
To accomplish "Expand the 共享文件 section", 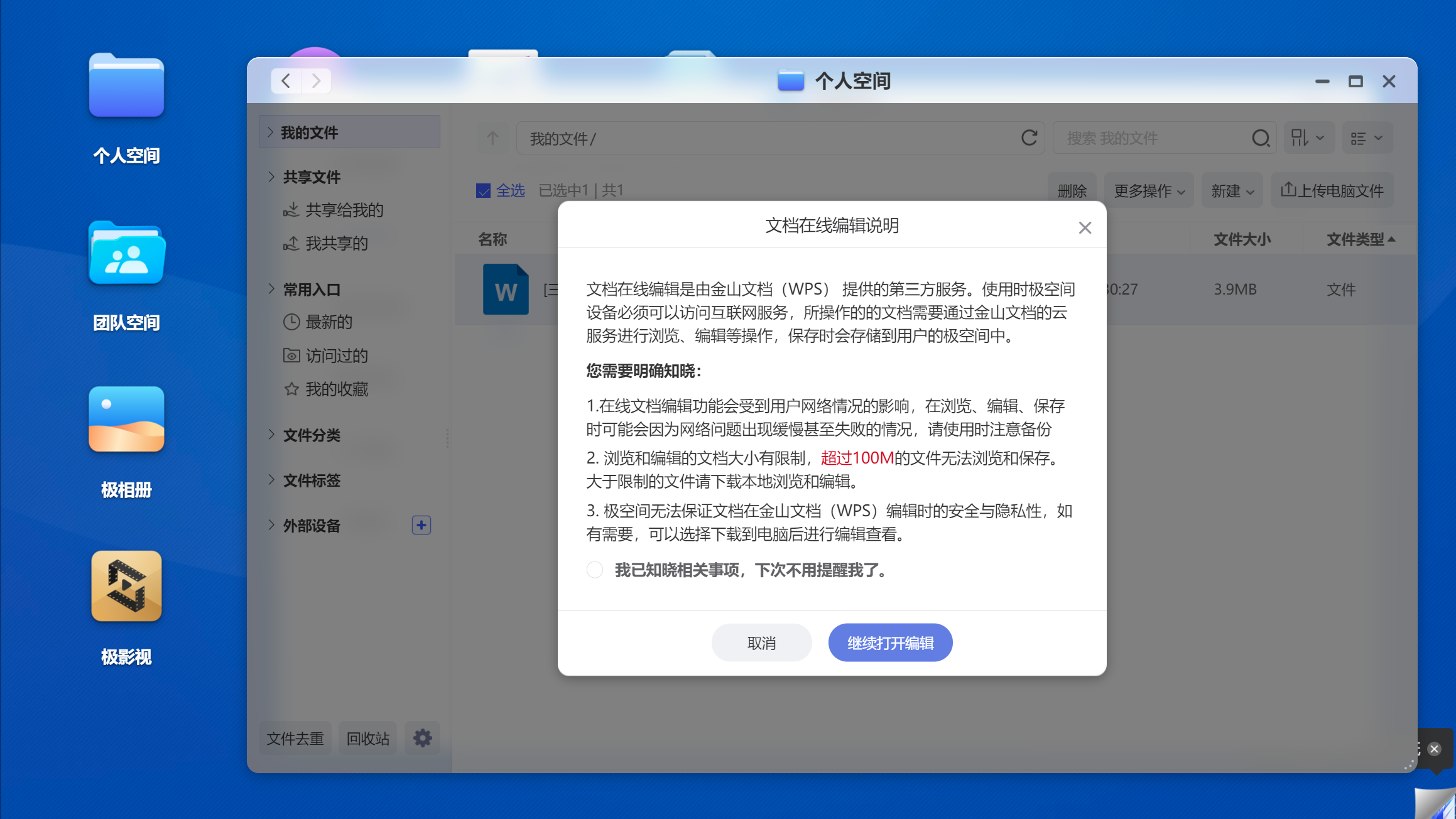I will click(x=271, y=176).
